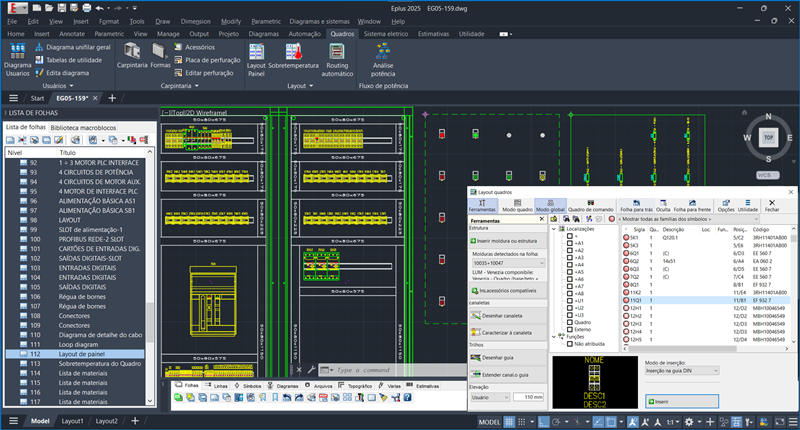Check the Quadro location checkbox

point(570,322)
